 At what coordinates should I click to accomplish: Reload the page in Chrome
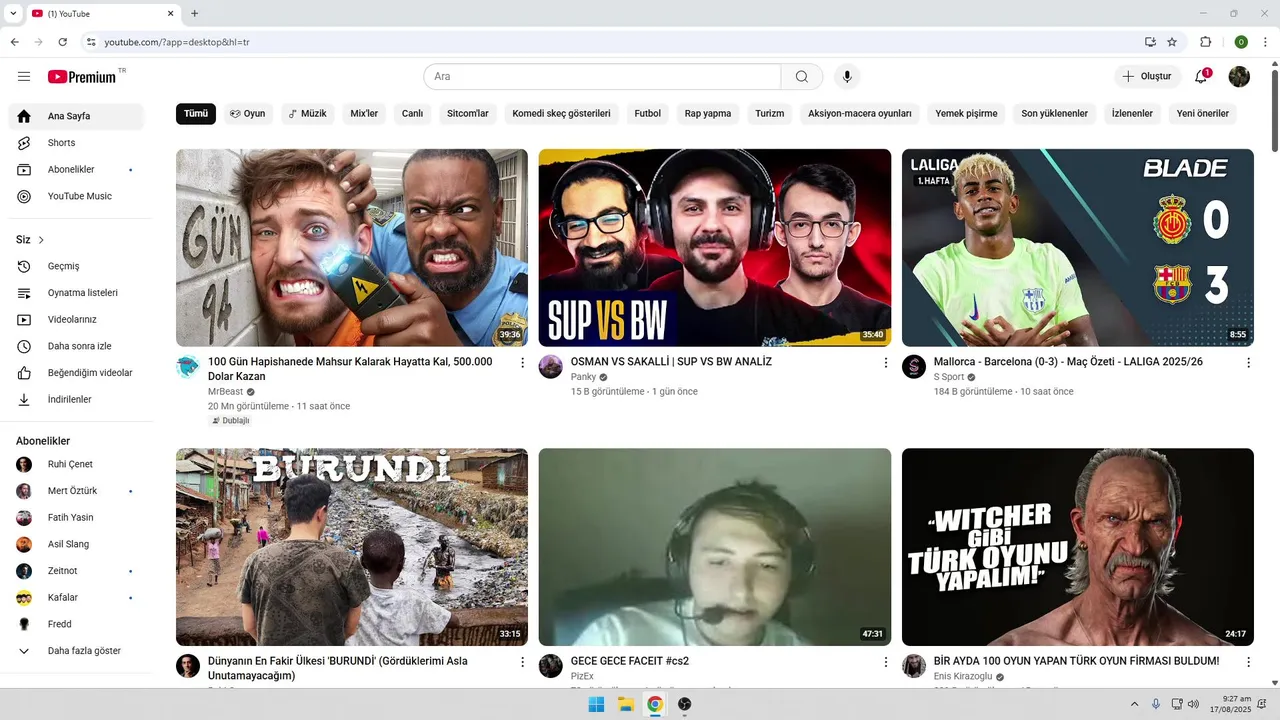click(62, 42)
